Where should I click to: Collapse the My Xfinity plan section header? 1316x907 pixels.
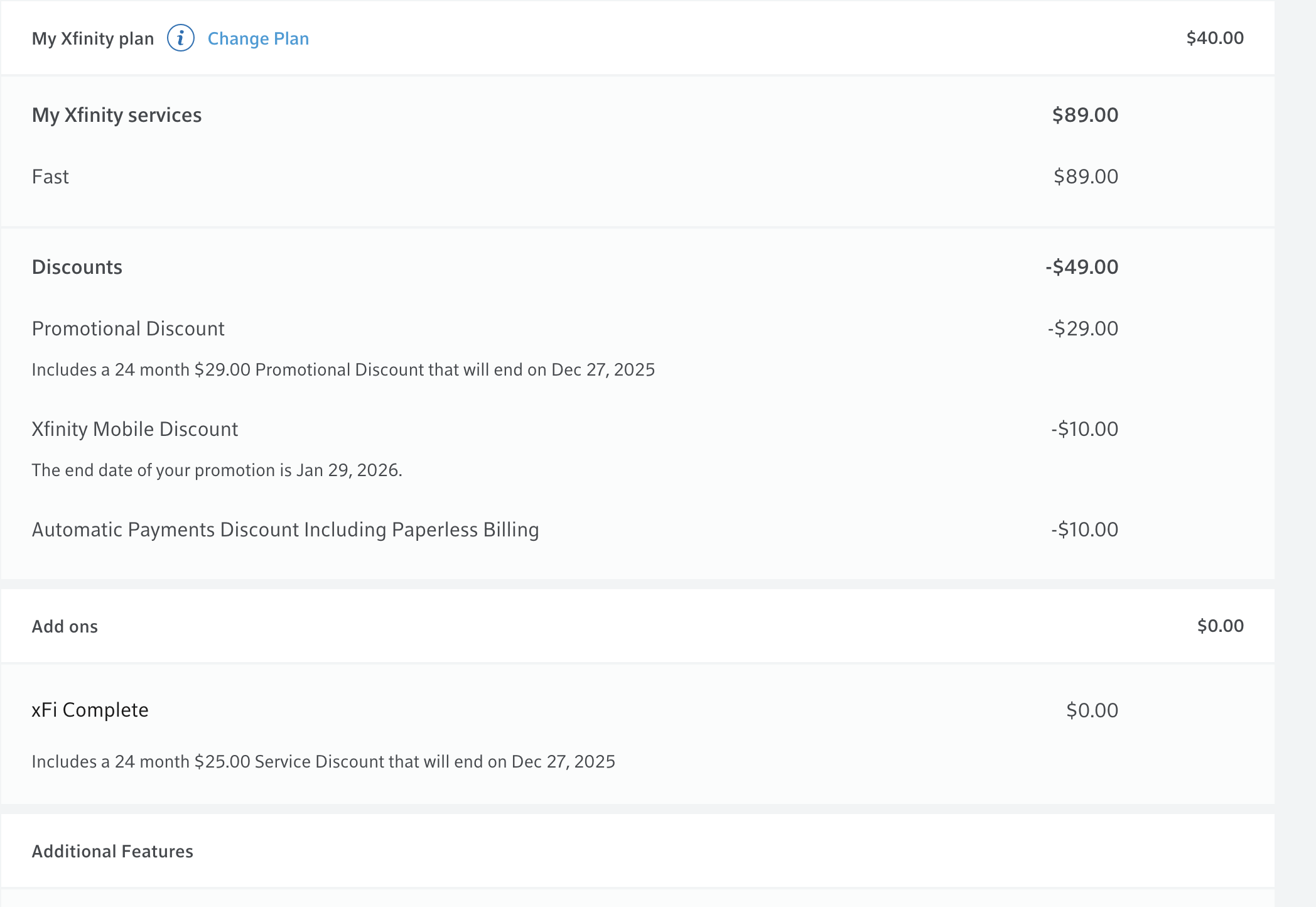[92, 39]
